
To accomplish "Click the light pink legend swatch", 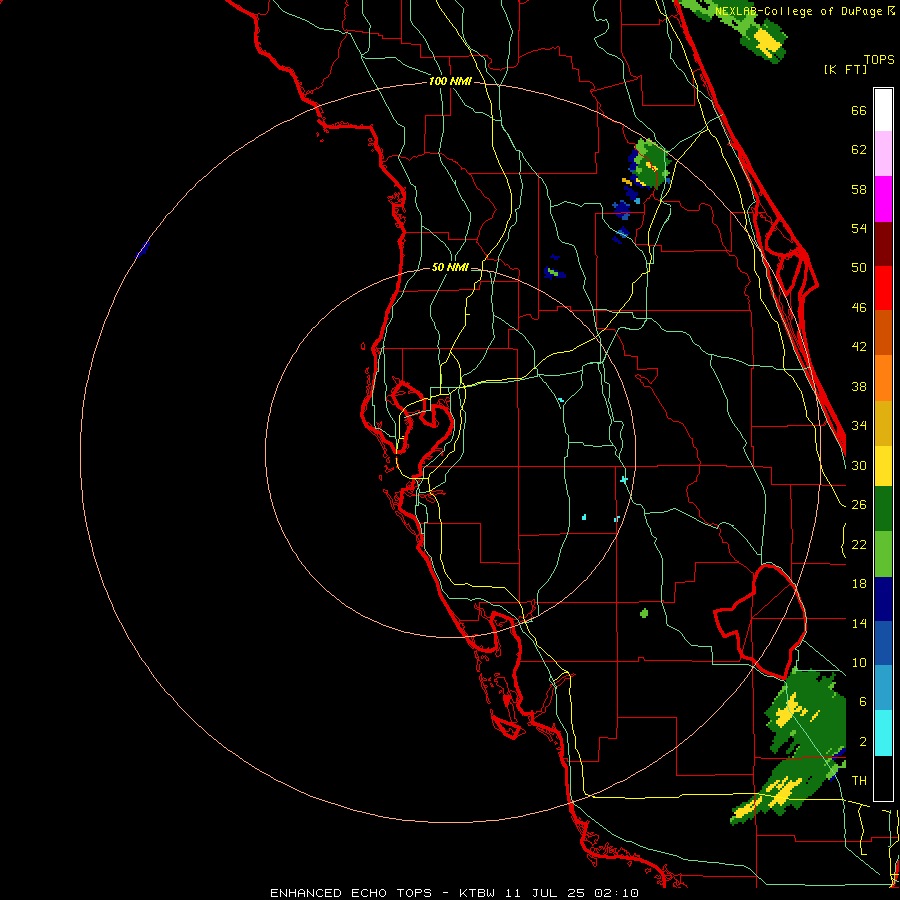I will (x=883, y=153).
